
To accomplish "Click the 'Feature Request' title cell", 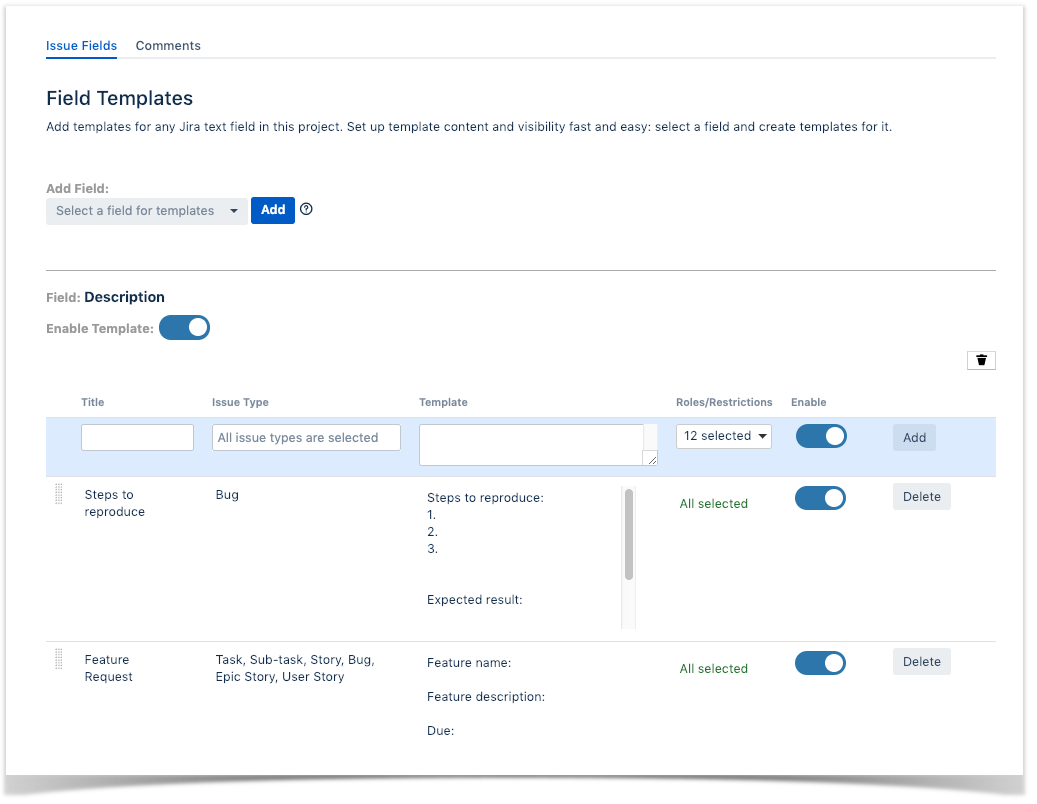I will point(108,668).
